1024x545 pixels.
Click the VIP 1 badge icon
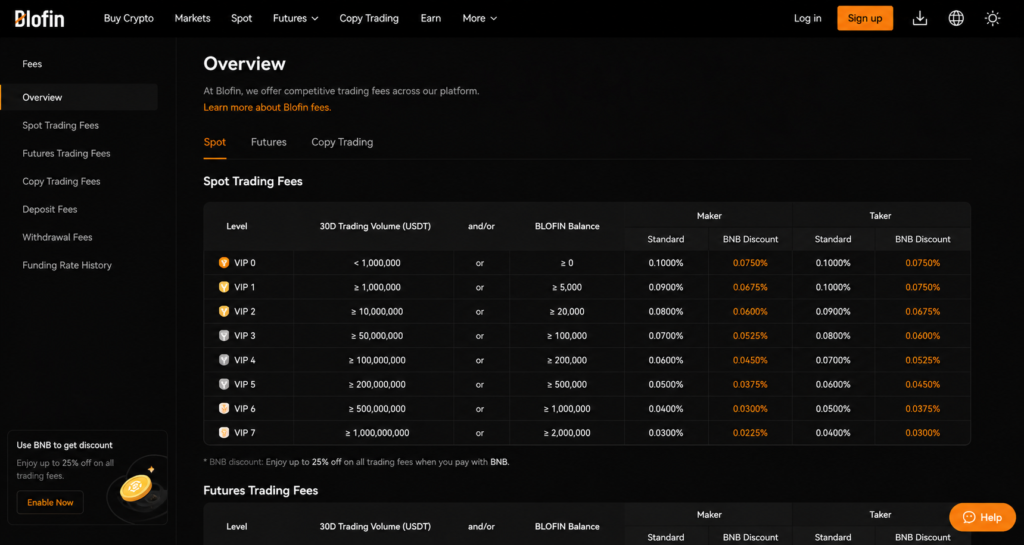click(x=224, y=287)
